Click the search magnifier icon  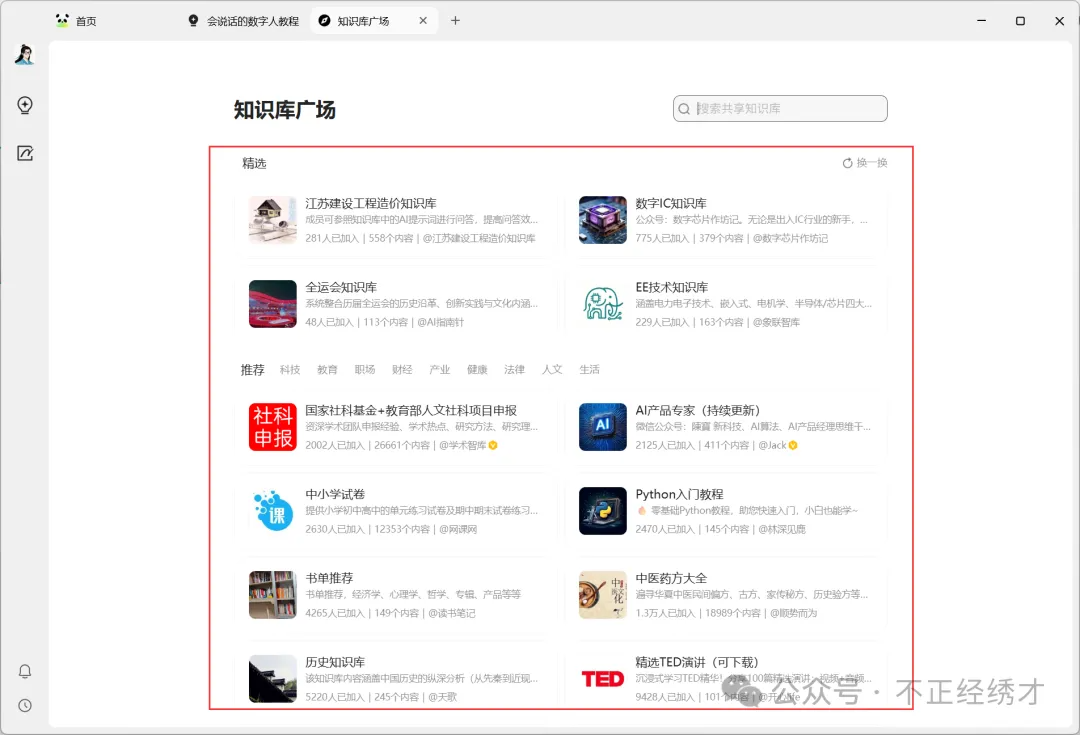(684, 109)
